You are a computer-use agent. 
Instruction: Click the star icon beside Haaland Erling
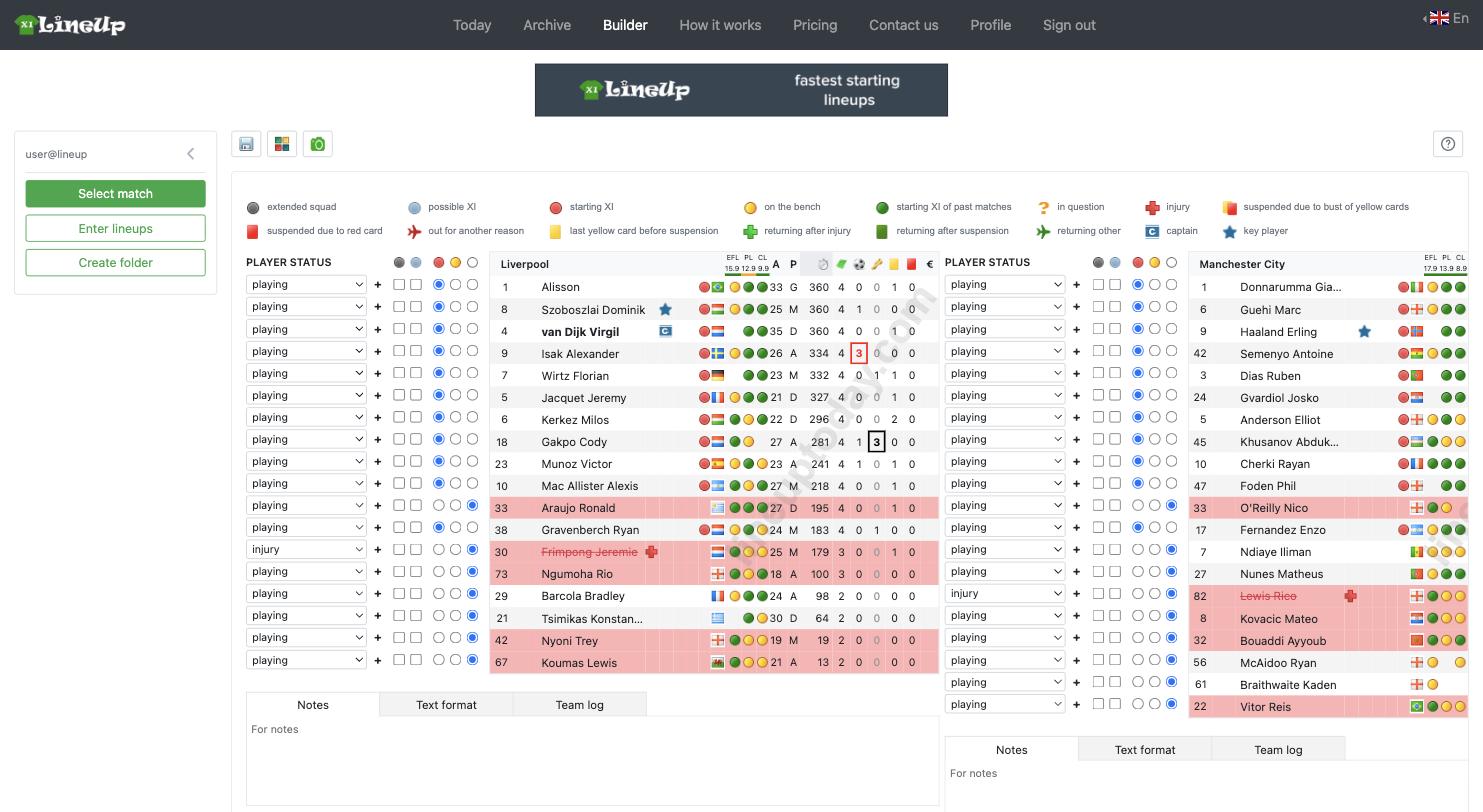[x=1364, y=332]
